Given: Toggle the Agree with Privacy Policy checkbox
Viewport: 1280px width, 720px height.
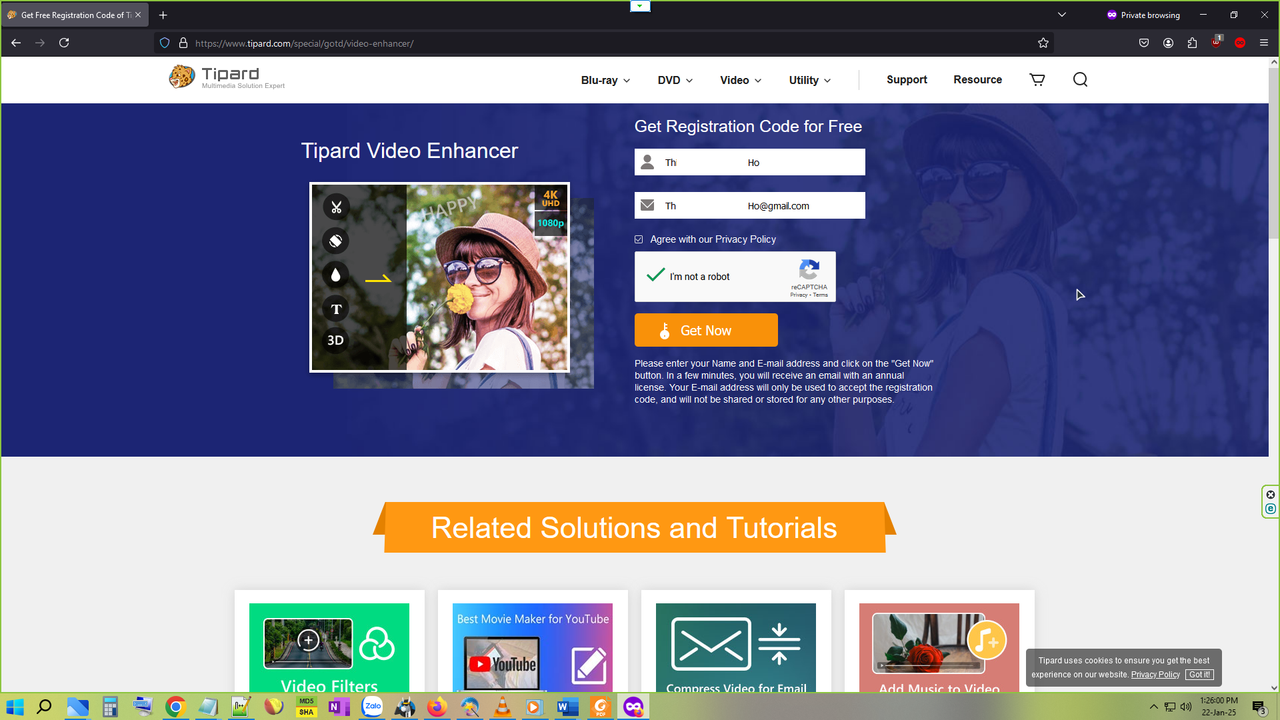Looking at the screenshot, I should [639, 240].
